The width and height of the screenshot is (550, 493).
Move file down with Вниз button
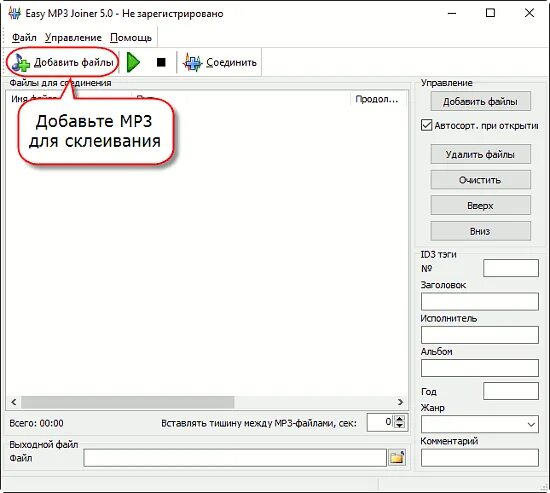click(x=480, y=231)
